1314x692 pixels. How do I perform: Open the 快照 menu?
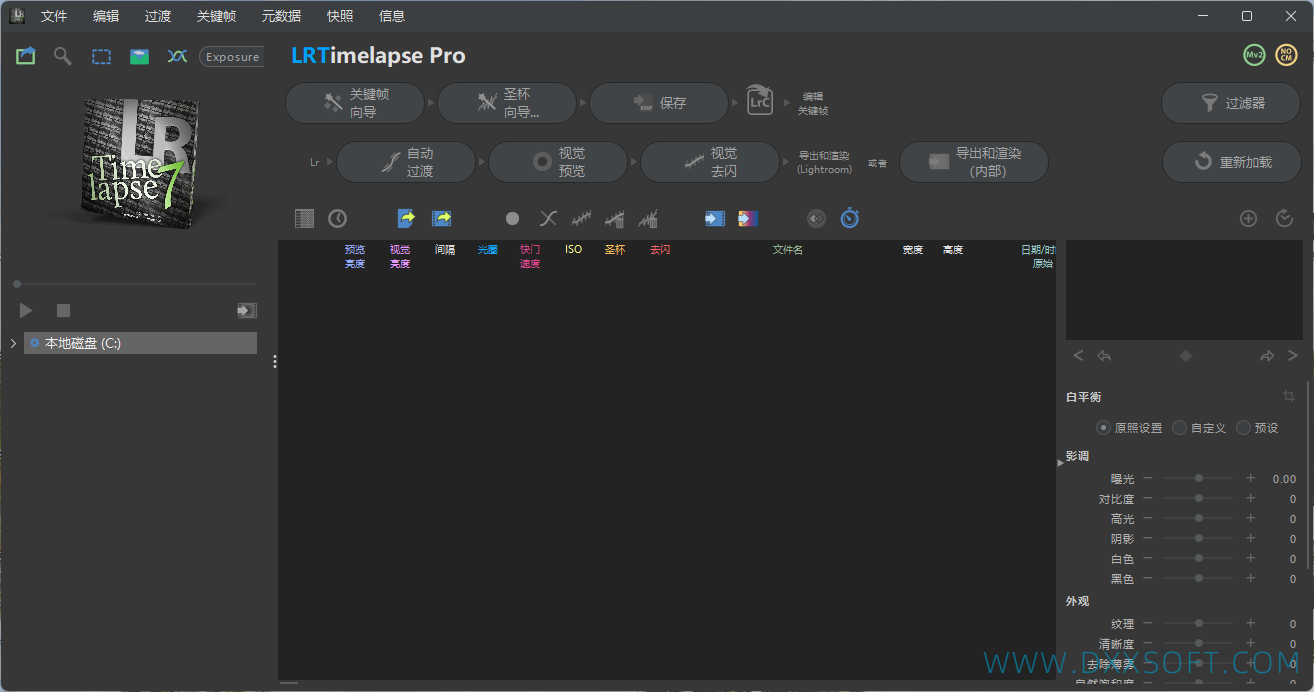tap(340, 16)
